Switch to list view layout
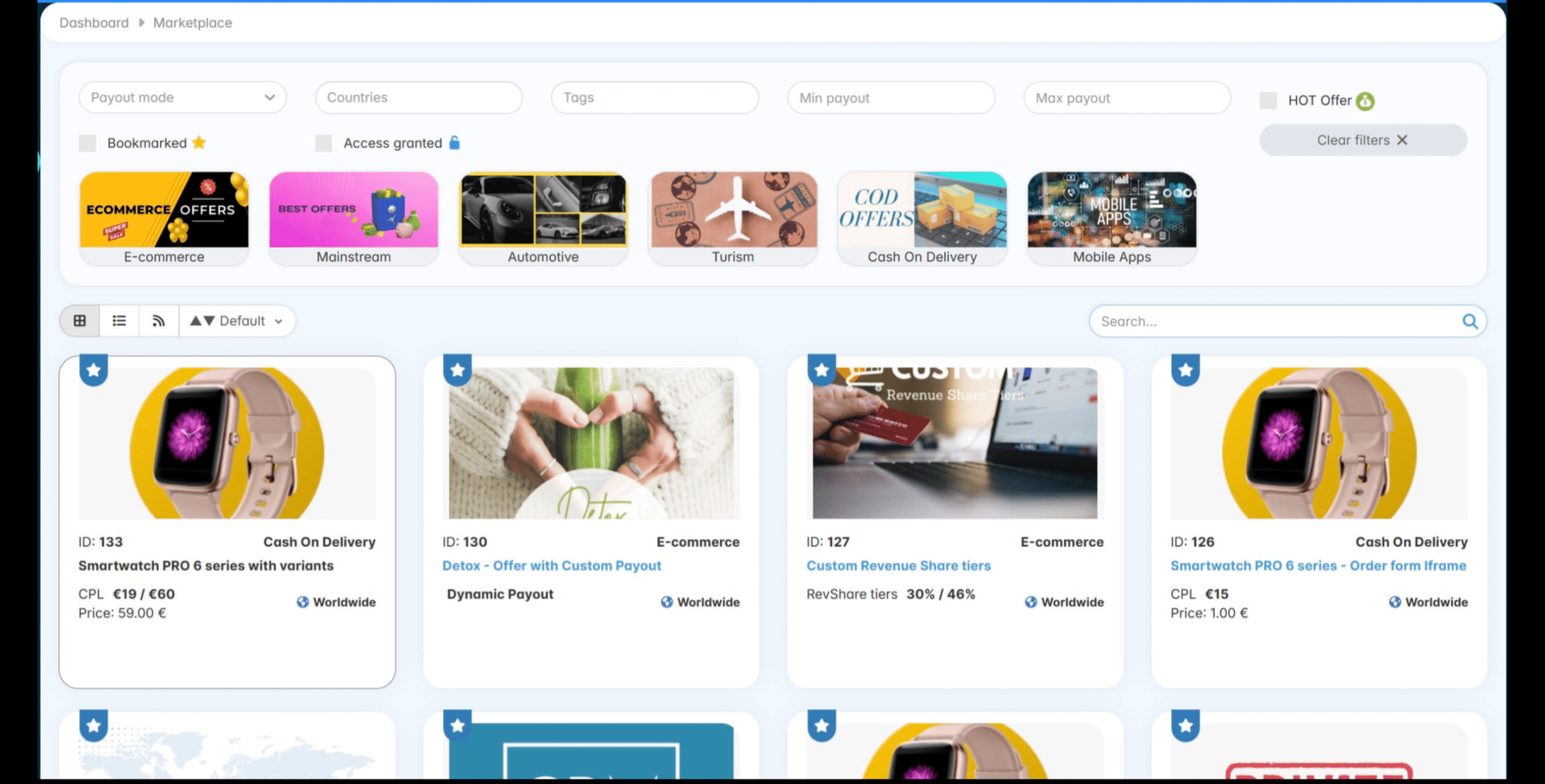Viewport: 1545px width, 784px height. point(119,321)
